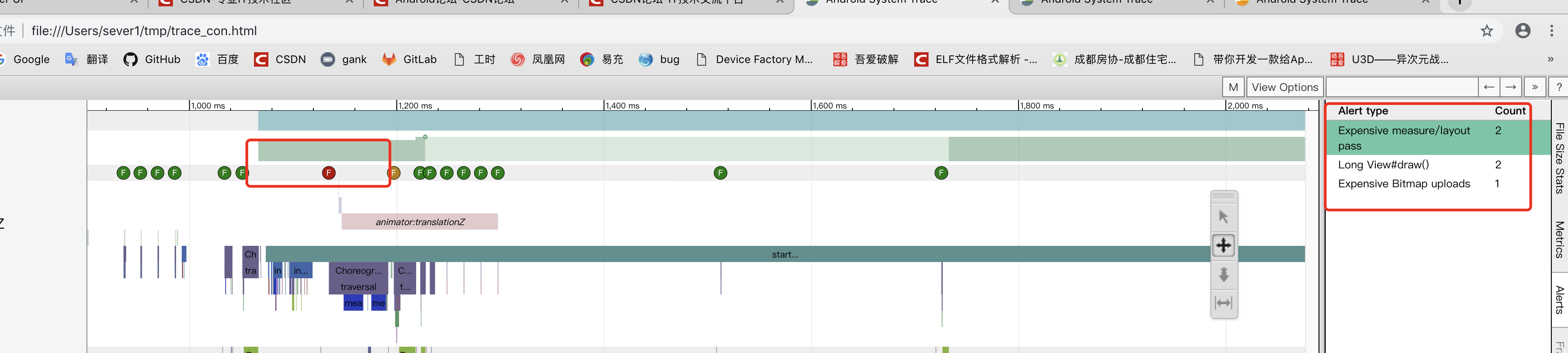
Task: Select the F marker between 1,600 and 1,800 ms
Action: (x=941, y=173)
